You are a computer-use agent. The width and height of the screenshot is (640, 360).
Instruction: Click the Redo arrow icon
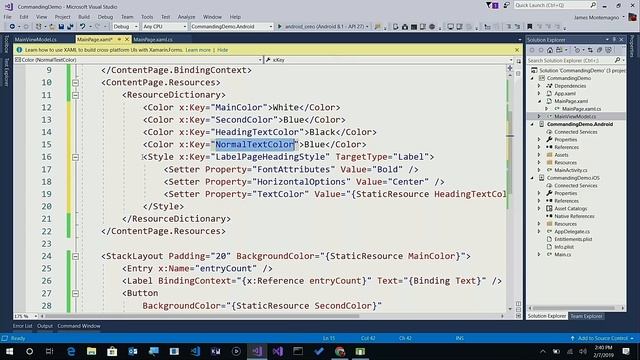98,27
